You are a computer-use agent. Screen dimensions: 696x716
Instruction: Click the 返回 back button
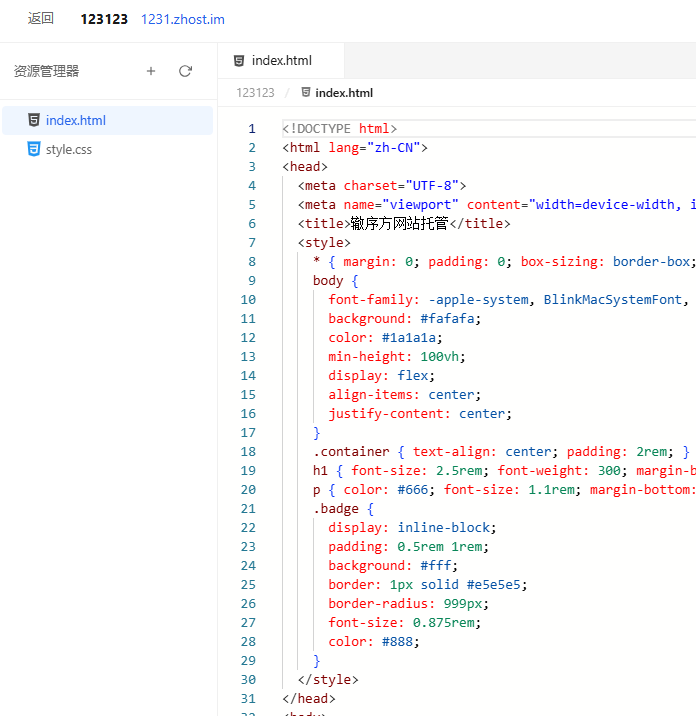(41, 19)
